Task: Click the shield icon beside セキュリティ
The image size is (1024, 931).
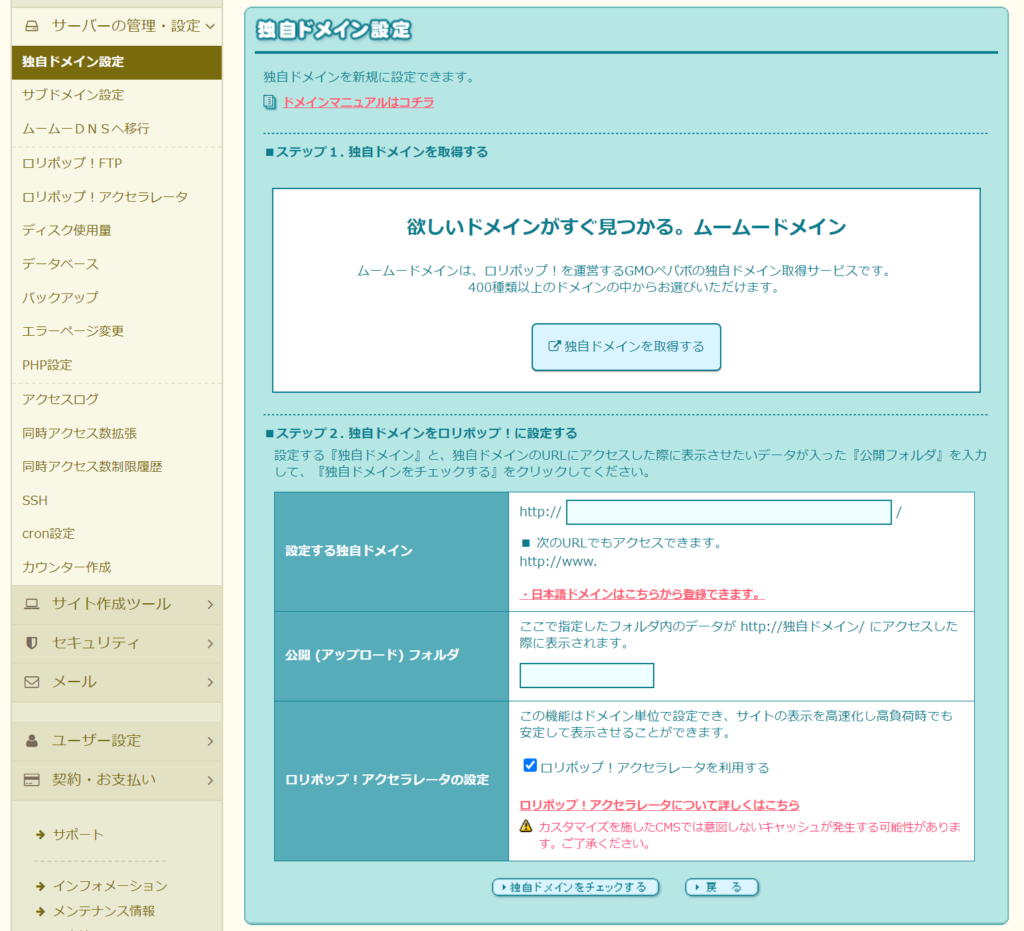Action: [x=31, y=643]
